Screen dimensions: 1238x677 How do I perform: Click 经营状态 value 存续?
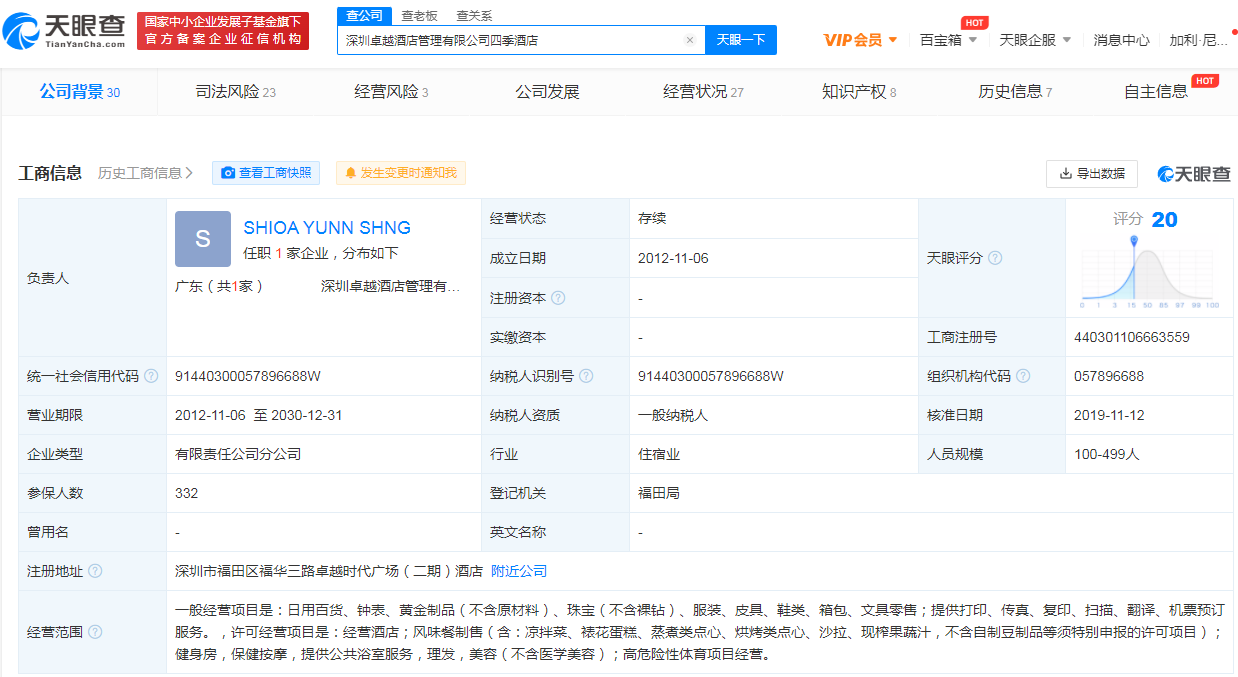click(652, 218)
